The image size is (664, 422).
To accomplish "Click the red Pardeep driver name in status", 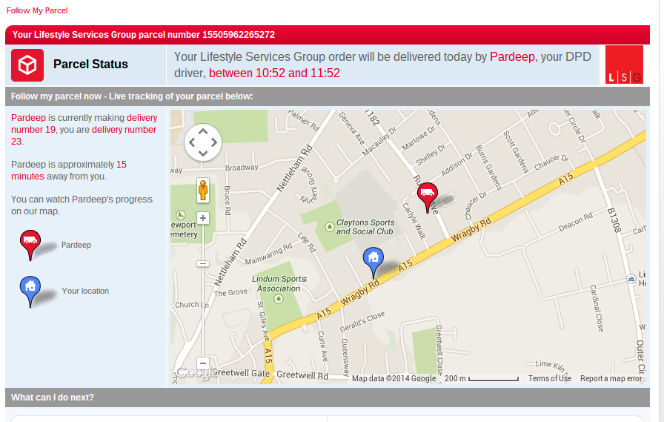I will click(x=512, y=57).
